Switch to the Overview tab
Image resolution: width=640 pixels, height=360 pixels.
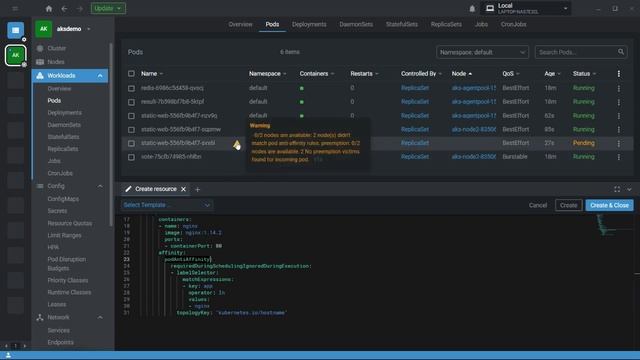[x=240, y=24]
